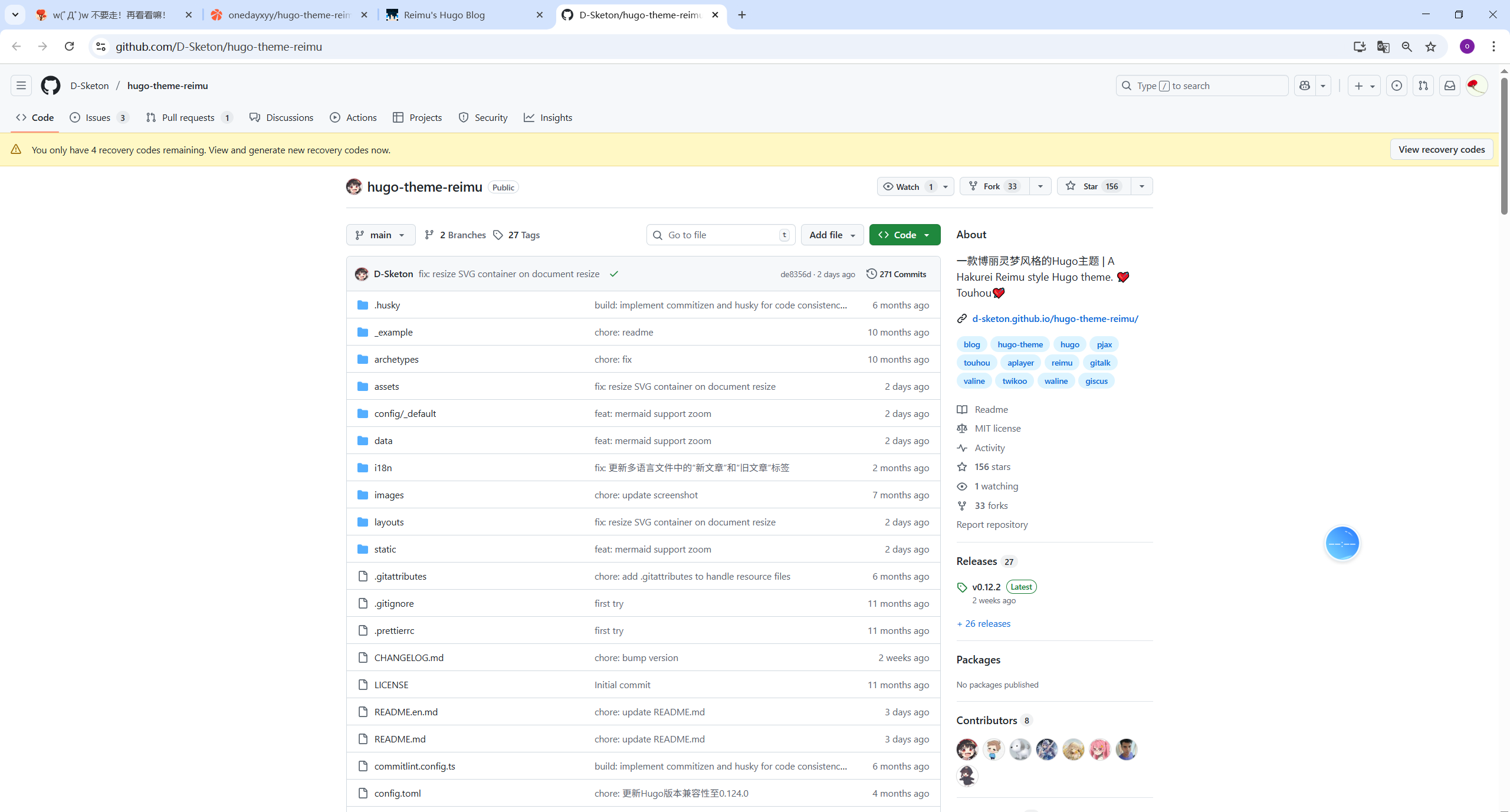The width and height of the screenshot is (1510, 812).
Task: Open the issues icon in header
Action: [x=1396, y=86]
